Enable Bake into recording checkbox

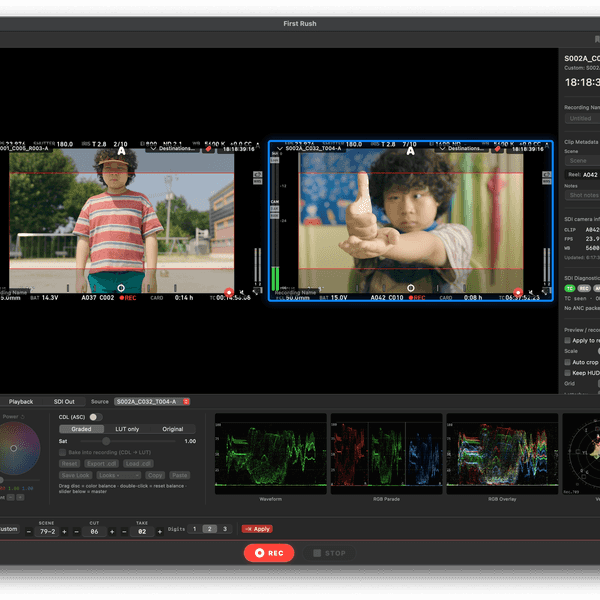pyautogui.click(x=62, y=452)
